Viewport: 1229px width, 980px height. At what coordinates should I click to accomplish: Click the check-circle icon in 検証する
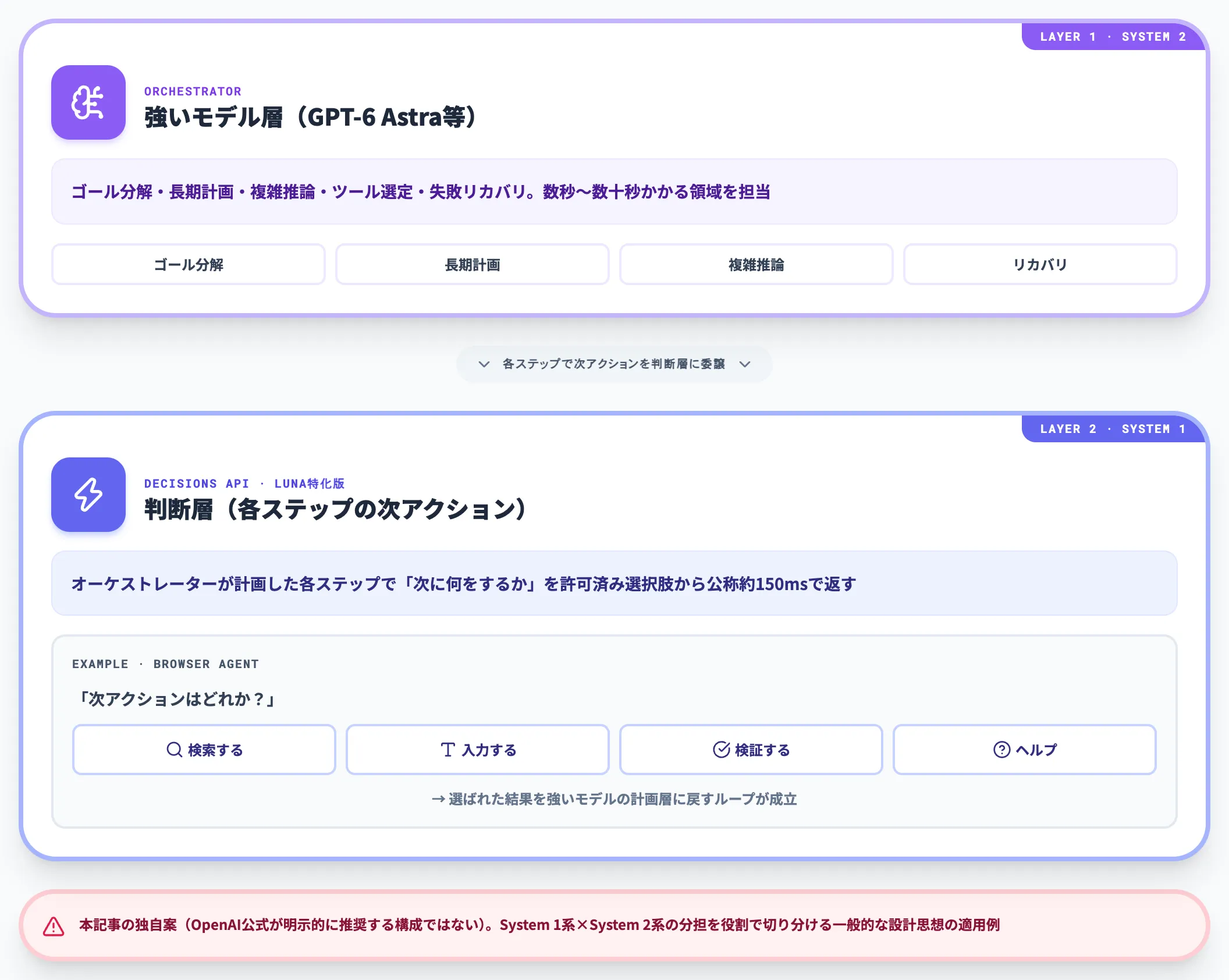pyautogui.click(x=722, y=750)
